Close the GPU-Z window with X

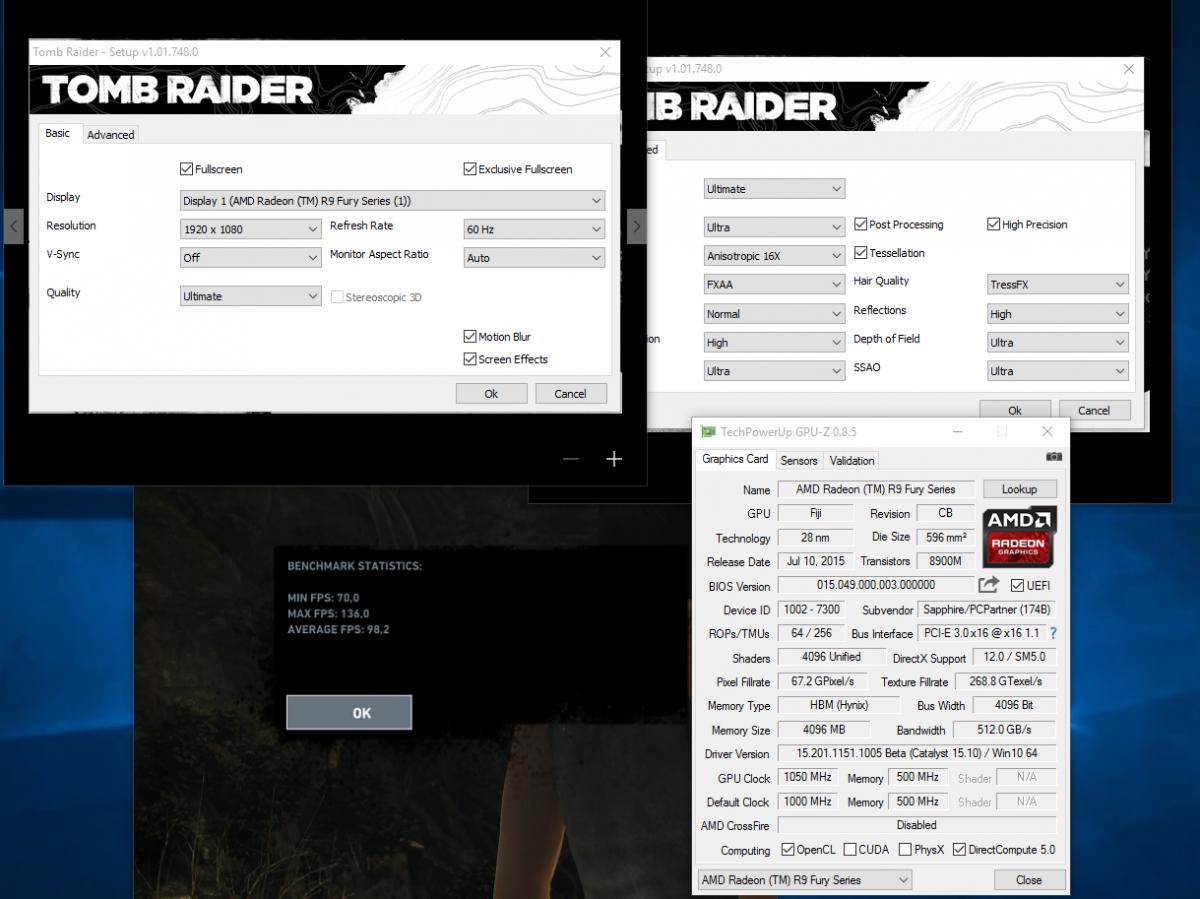point(1047,432)
